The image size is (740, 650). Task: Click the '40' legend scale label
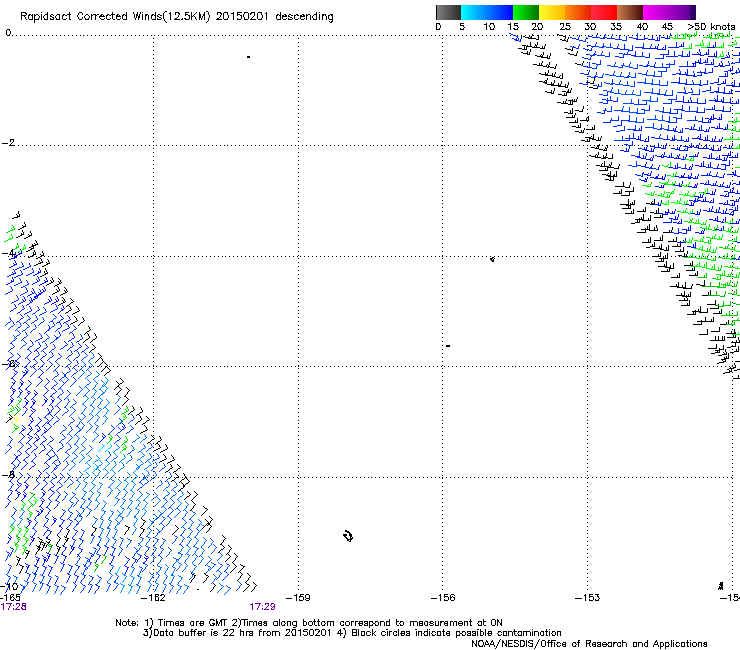(642, 27)
